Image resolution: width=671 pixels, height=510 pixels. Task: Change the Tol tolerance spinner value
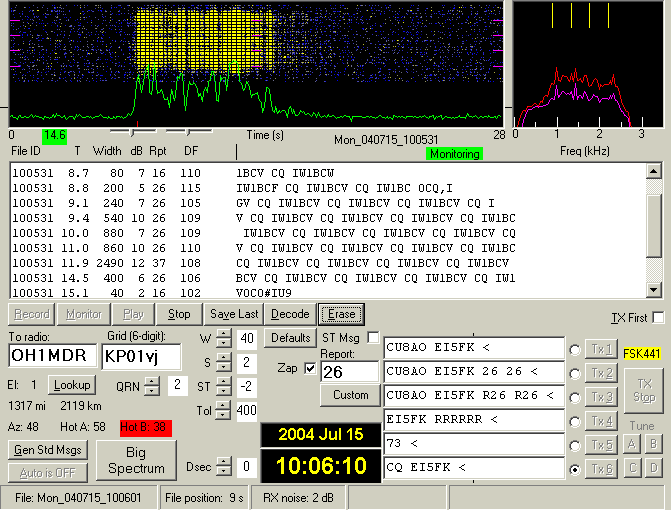click(x=222, y=410)
